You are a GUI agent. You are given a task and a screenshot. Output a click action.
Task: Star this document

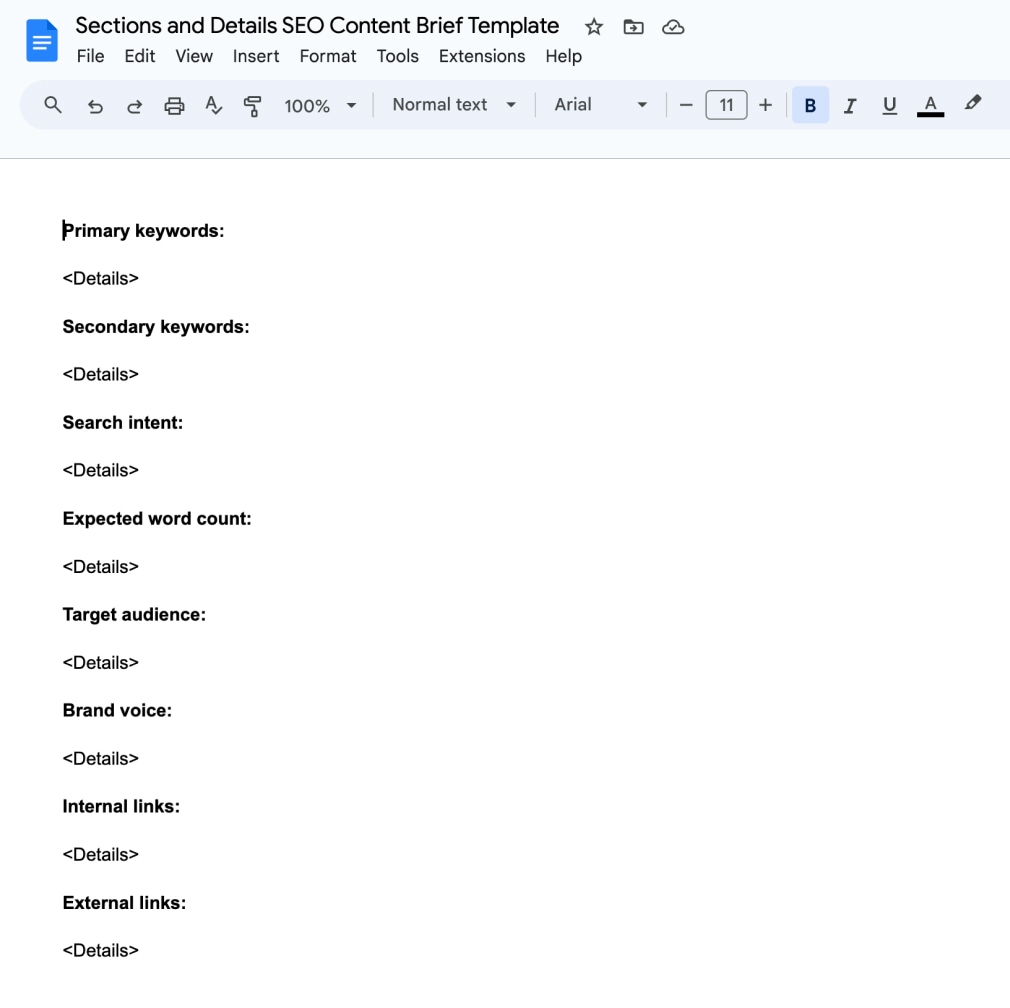click(593, 27)
